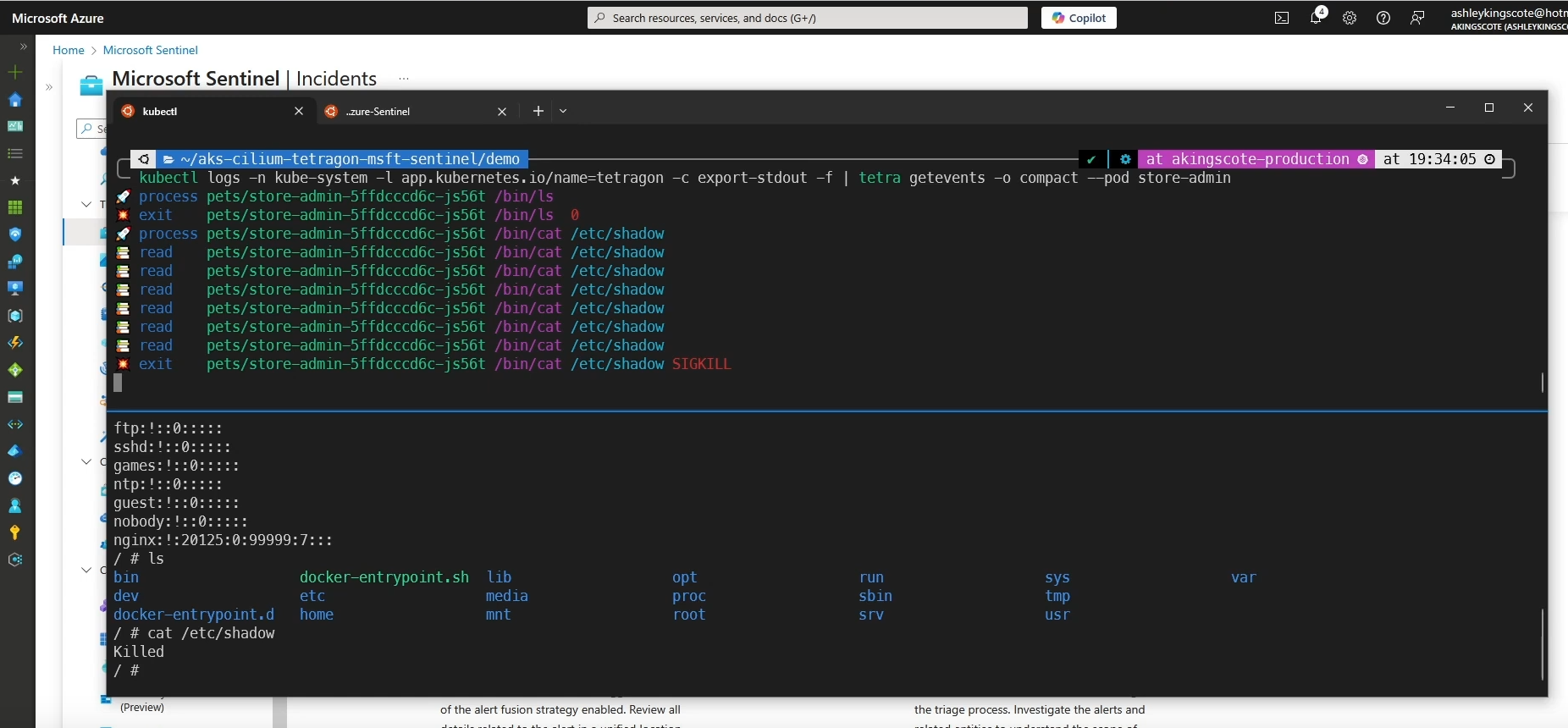Close the kubectl terminal tab
1568x728 pixels.
(299, 111)
